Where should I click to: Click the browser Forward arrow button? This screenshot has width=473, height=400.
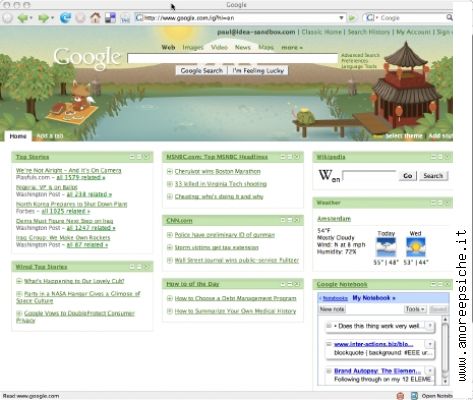(x=43, y=18)
